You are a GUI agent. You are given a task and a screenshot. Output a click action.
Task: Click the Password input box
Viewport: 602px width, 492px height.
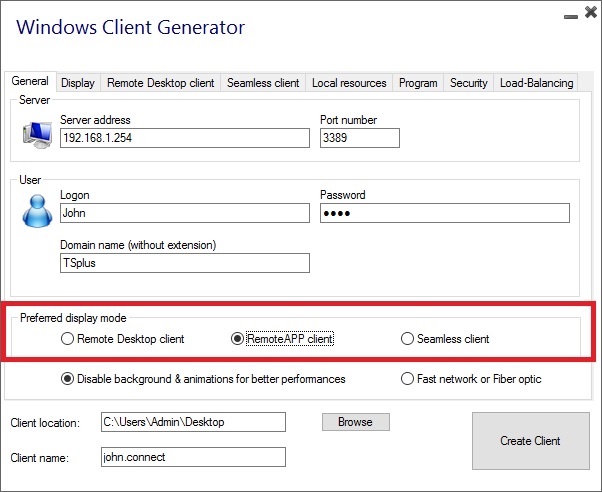pyautogui.click(x=444, y=213)
